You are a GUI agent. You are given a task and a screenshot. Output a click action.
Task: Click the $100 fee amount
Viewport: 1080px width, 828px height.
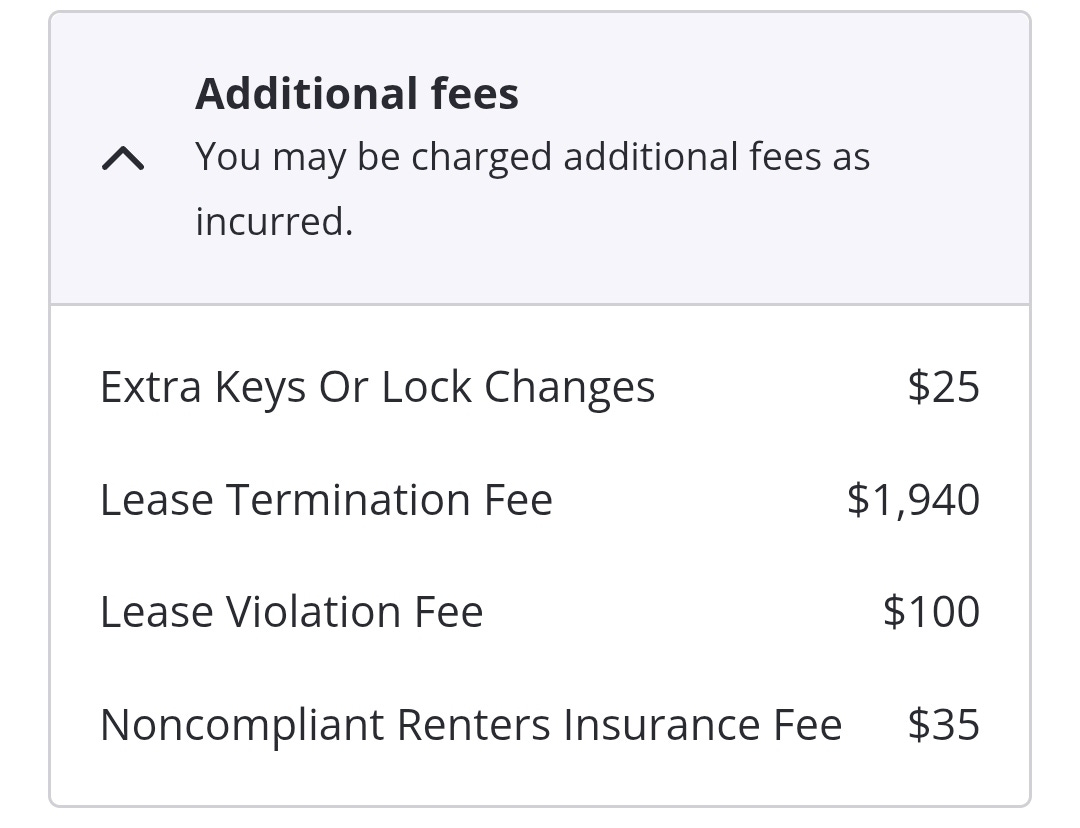click(931, 611)
